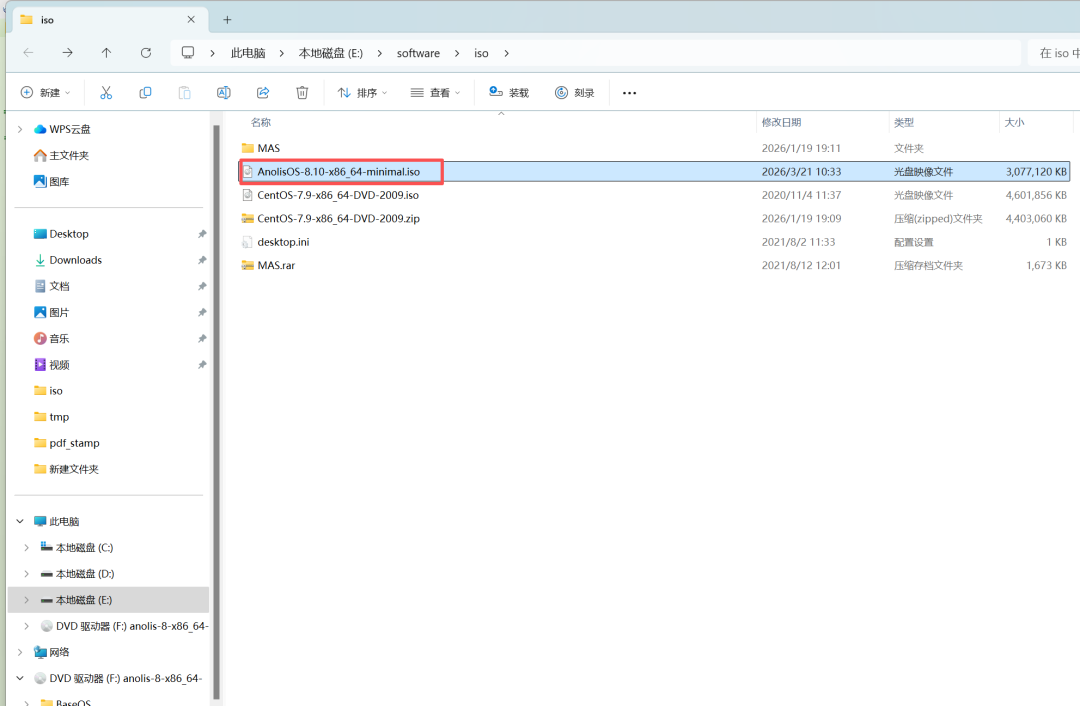The height and width of the screenshot is (706, 1080).
Task: Sort by the 名称 column header
Action: pyautogui.click(x=261, y=122)
